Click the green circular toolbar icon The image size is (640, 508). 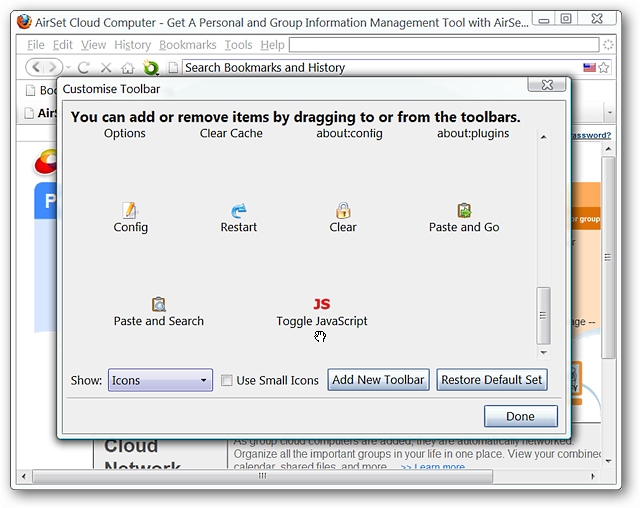pos(150,67)
